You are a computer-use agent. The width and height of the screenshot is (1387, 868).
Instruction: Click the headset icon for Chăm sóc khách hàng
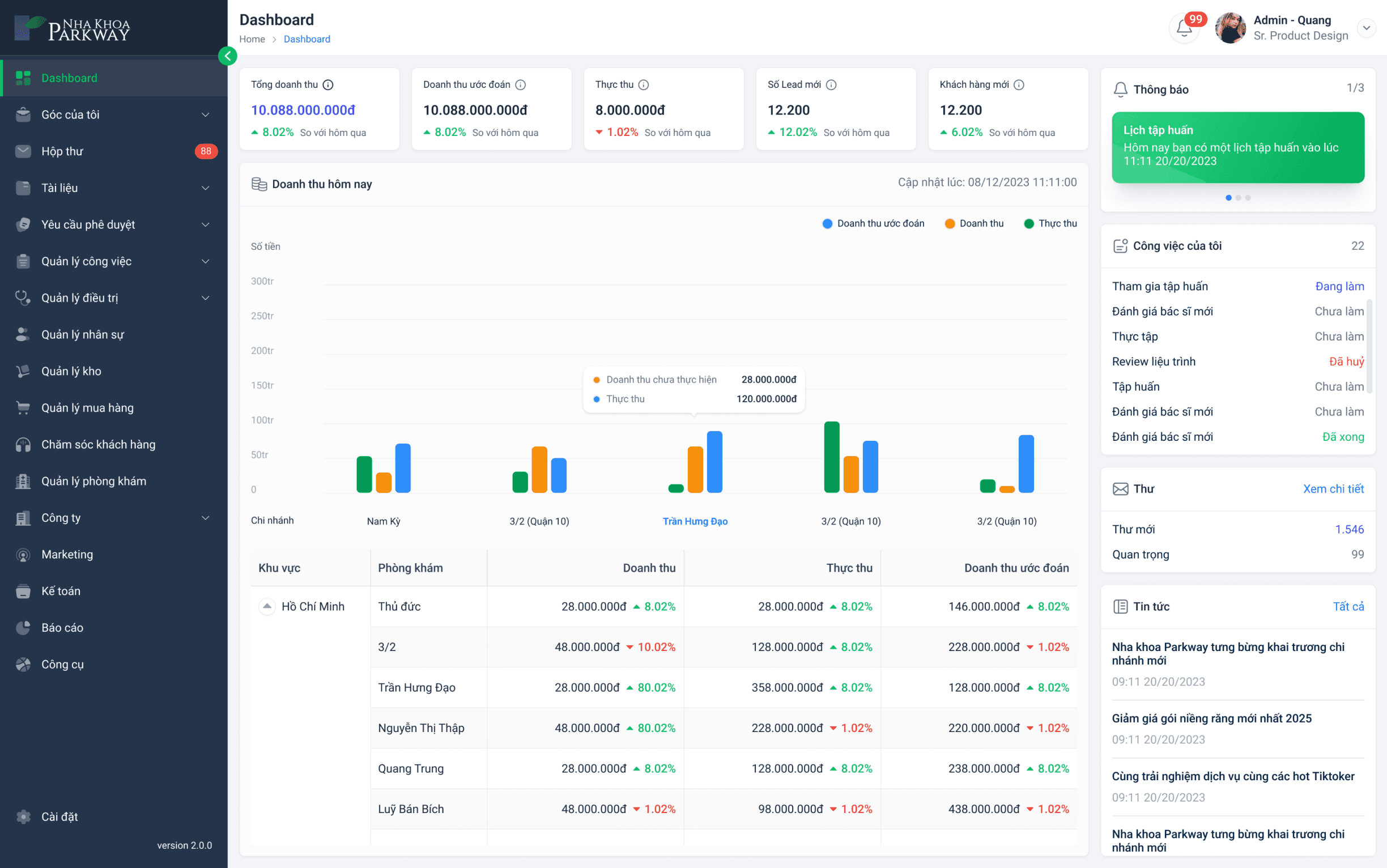click(x=23, y=445)
